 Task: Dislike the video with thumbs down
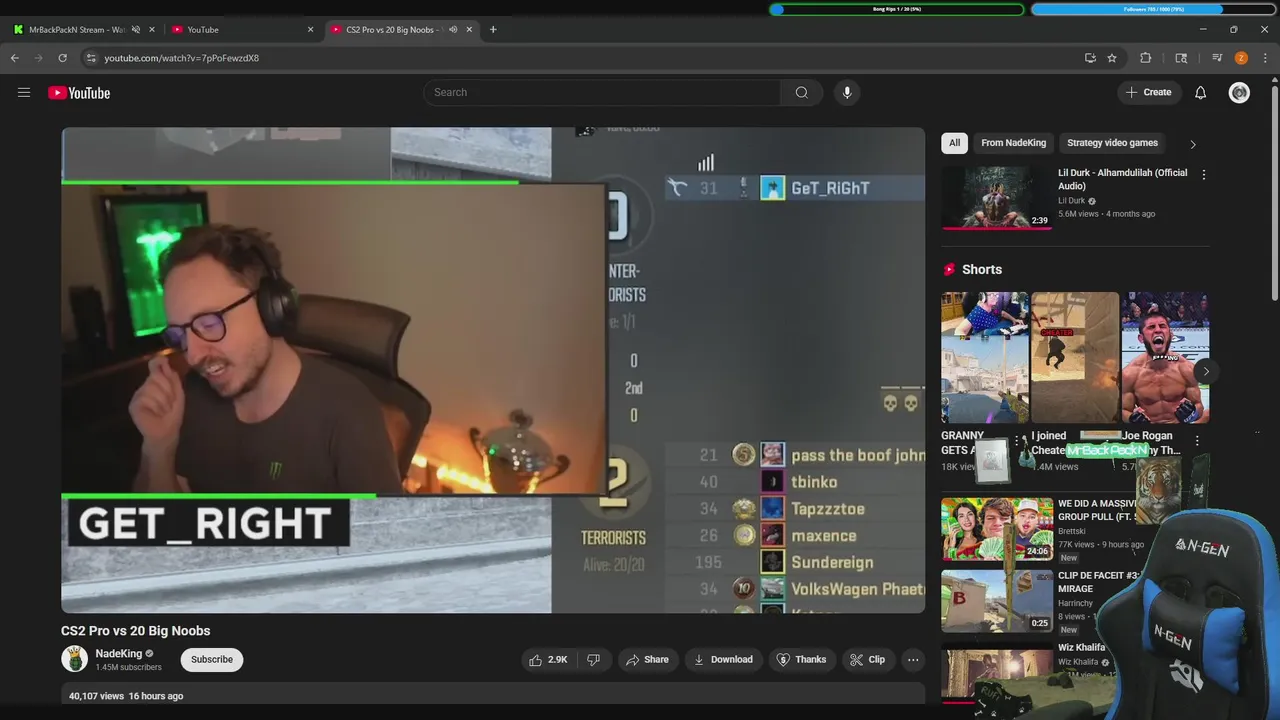[593, 660]
